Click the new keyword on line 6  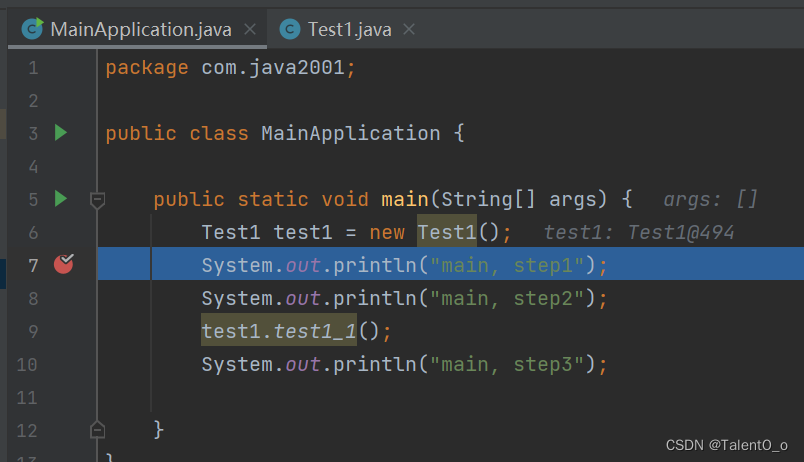tap(387, 232)
